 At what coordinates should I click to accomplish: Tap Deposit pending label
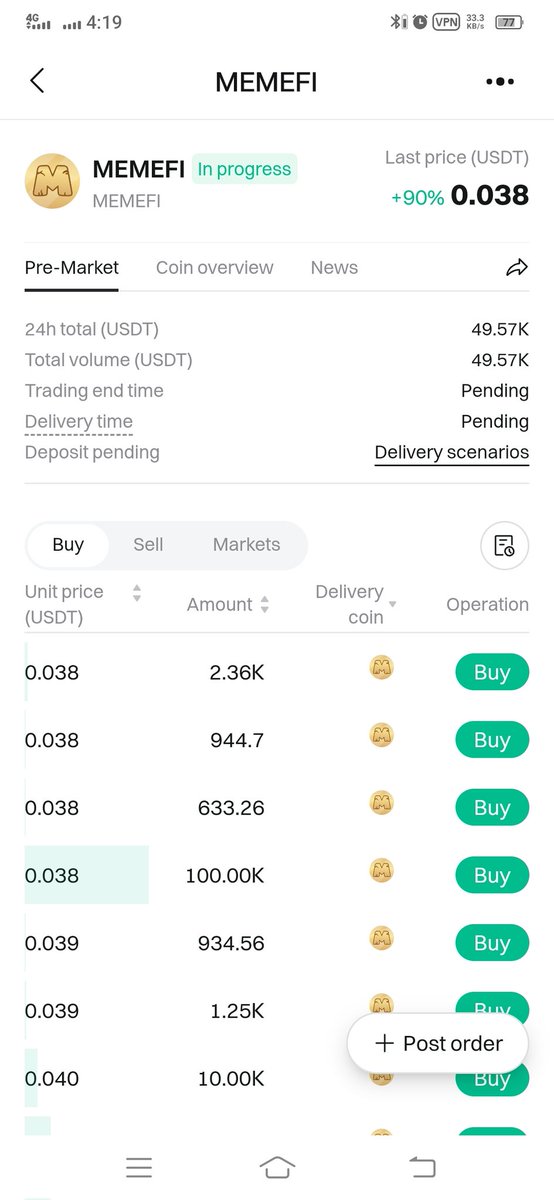click(x=92, y=453)
